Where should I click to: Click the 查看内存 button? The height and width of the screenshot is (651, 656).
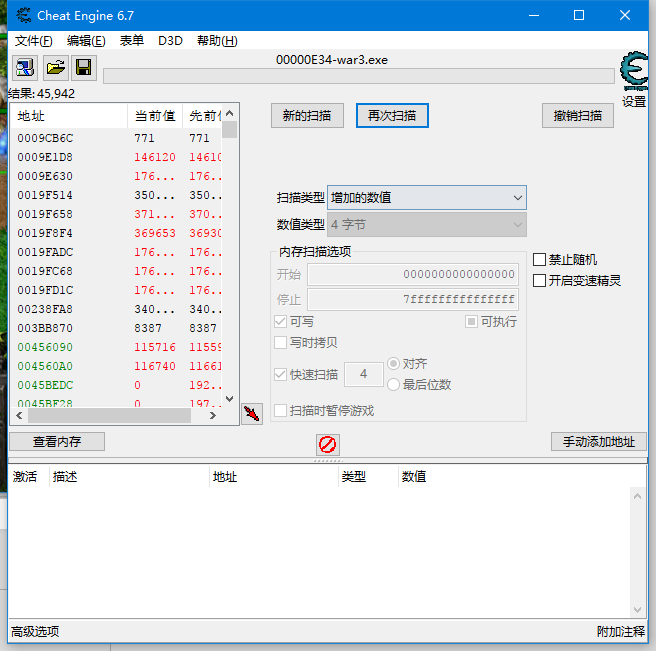click(x=57, y=441)
